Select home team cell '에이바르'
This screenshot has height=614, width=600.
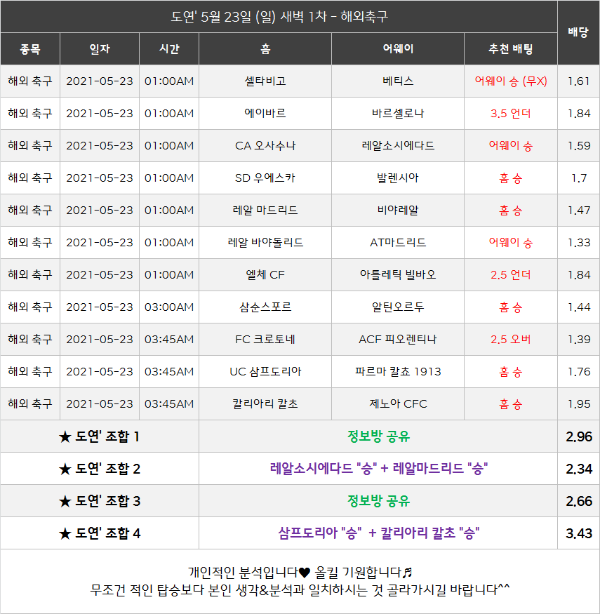point(265,113)
